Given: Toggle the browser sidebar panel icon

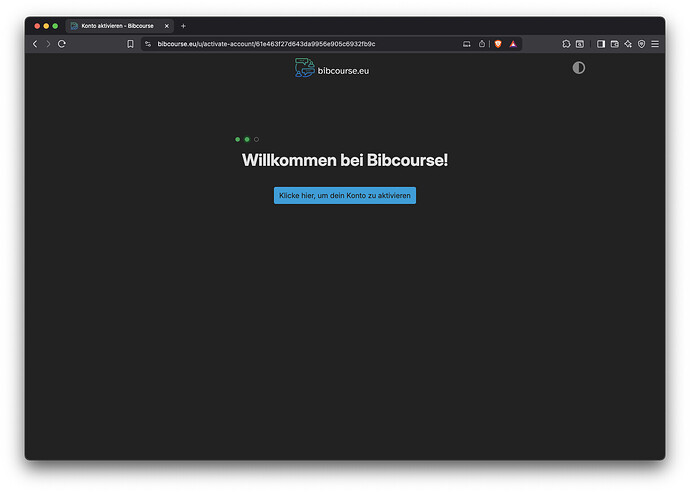Looking at the screenshot, I should pos(601,44).
